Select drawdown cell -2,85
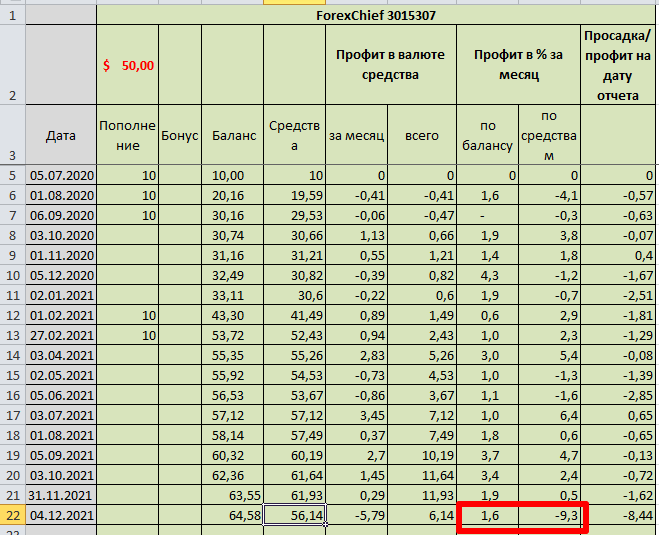 point(618,395)
